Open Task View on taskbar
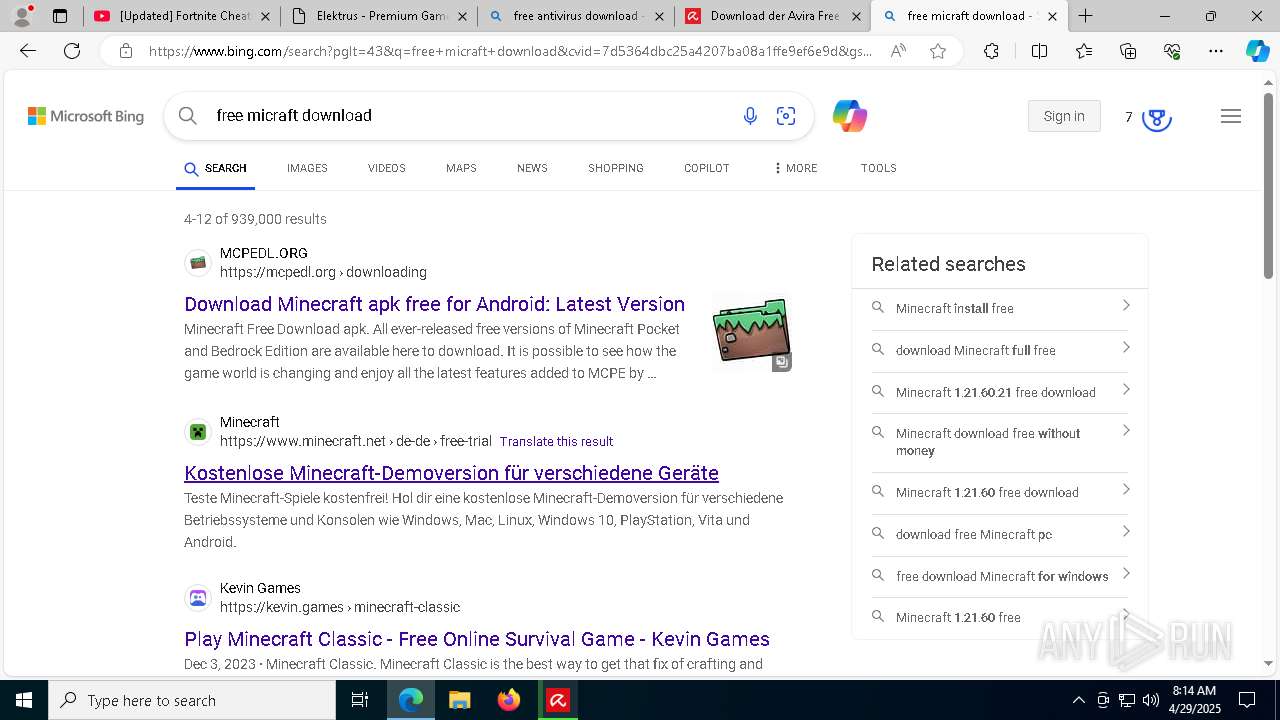This screenshot has width=1280, height=720. click(360, 700)
